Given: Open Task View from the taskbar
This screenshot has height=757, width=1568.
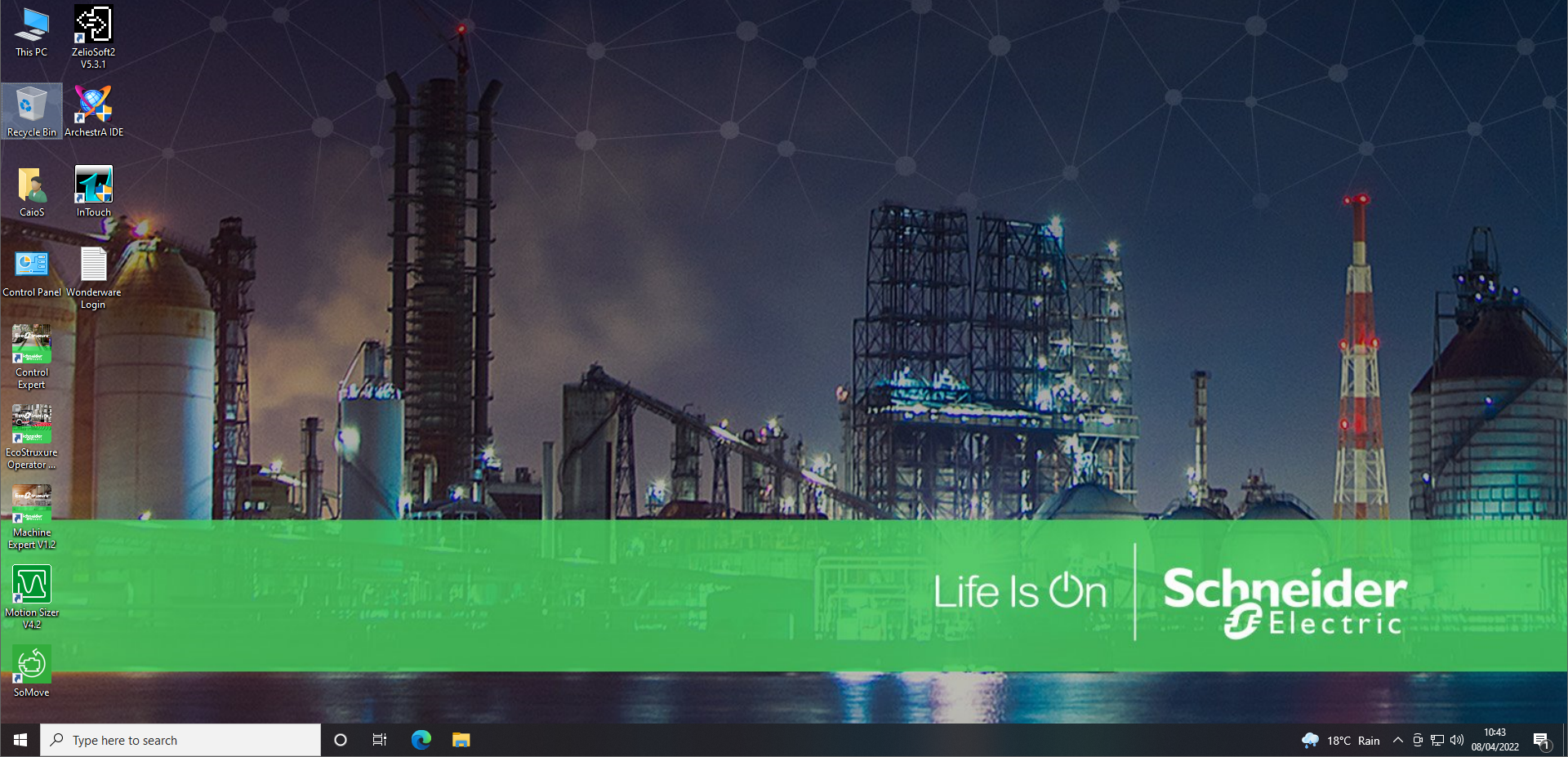Looking at the screenshot, I should 380,740.
